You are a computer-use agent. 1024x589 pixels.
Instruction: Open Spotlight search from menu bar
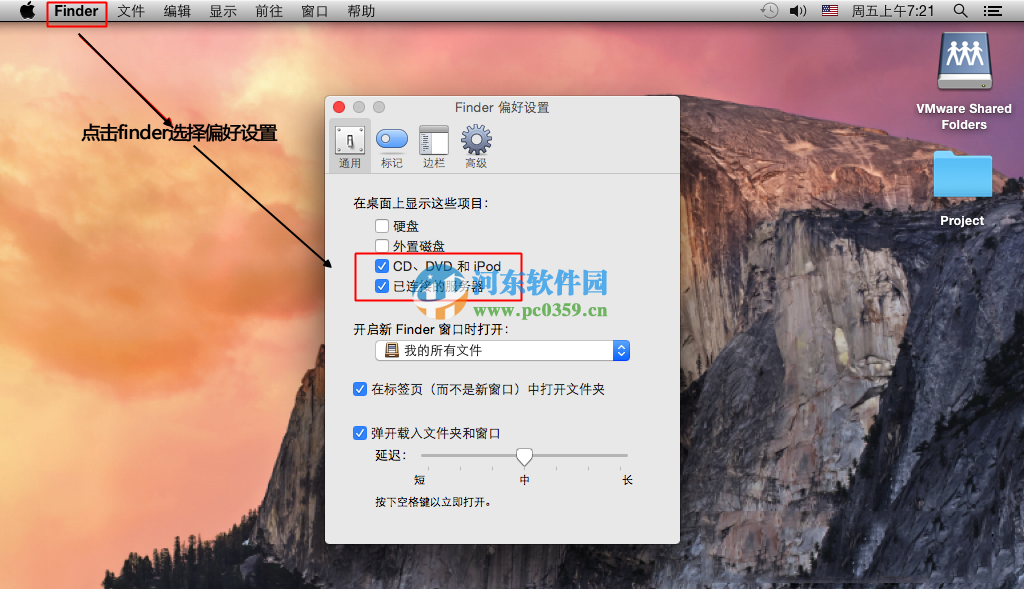[x=960, y=11]
